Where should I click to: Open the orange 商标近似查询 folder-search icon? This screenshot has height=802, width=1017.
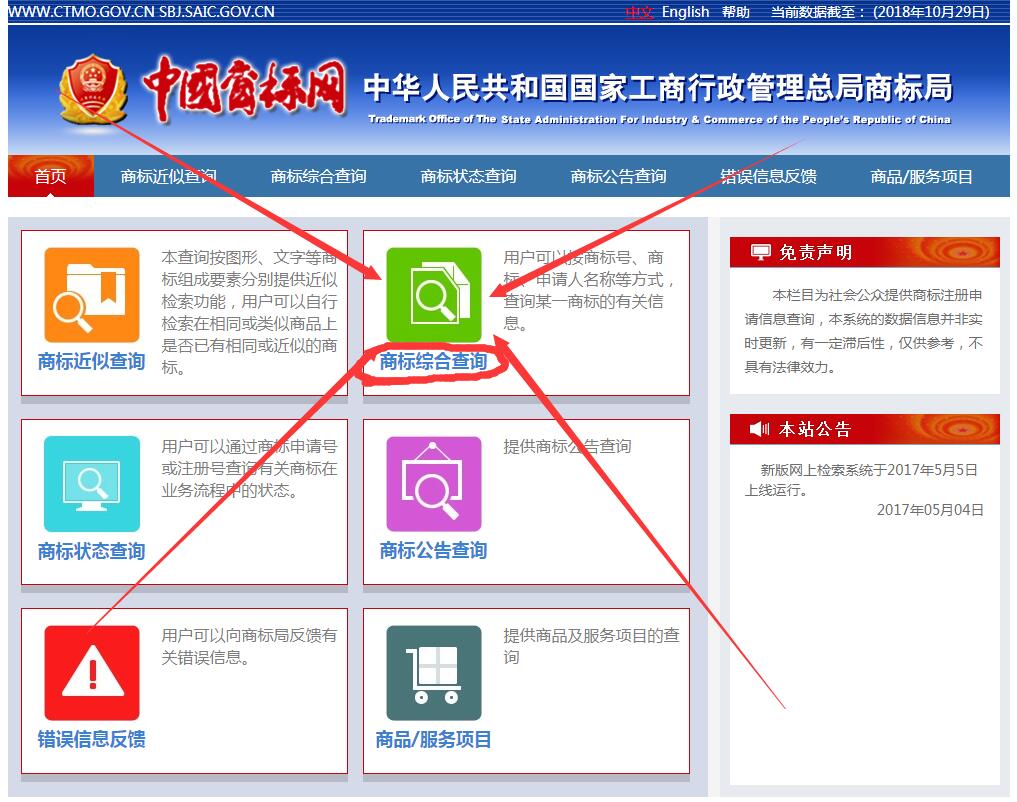click(x=92, y=295)
